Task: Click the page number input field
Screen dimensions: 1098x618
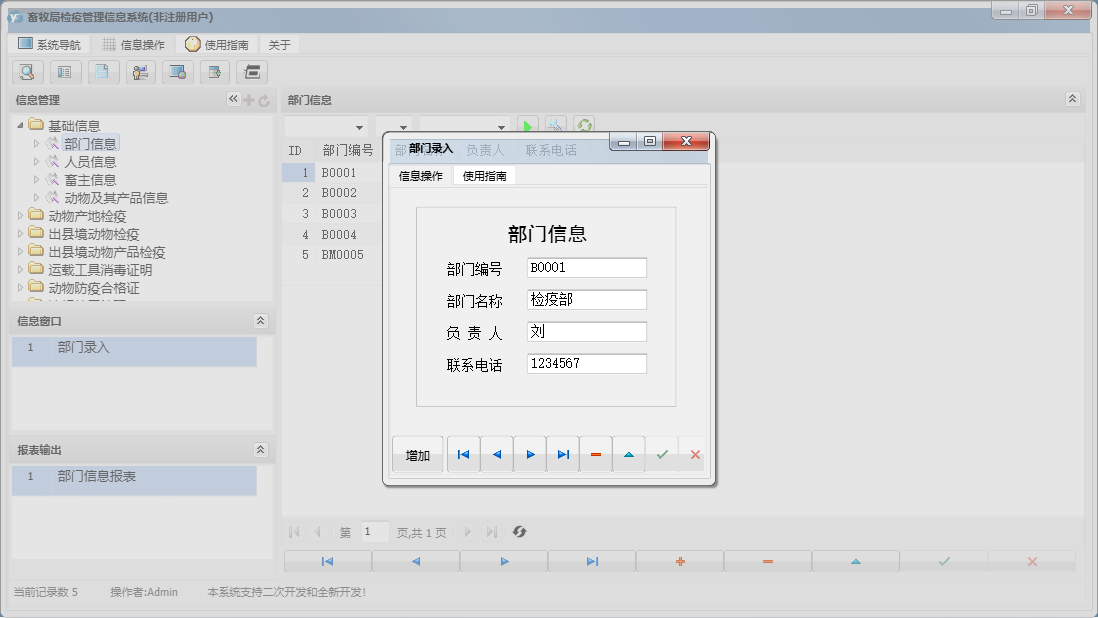Action: [375, 531]
